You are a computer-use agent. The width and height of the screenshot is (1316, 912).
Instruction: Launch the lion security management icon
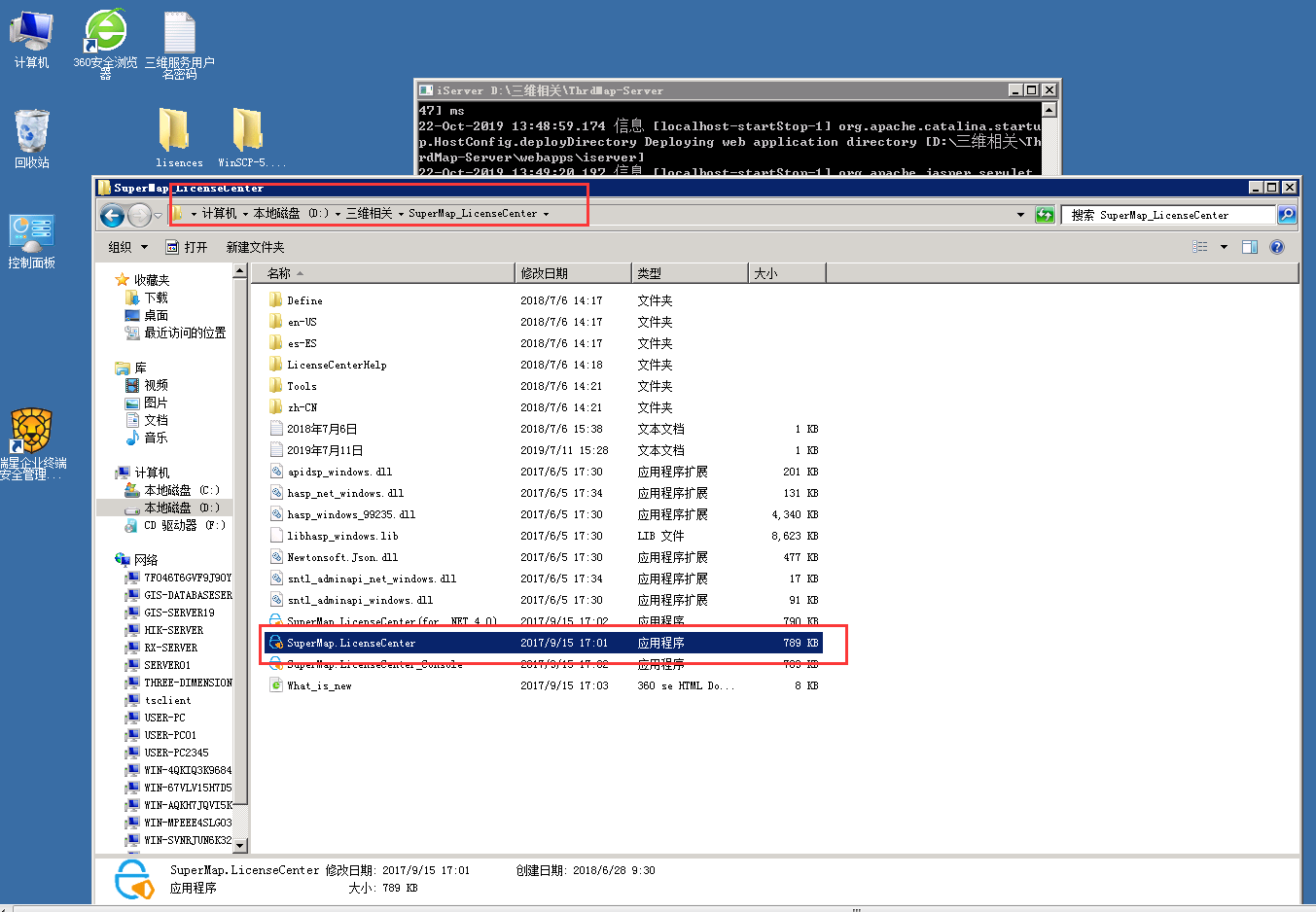tap(31, 443)
